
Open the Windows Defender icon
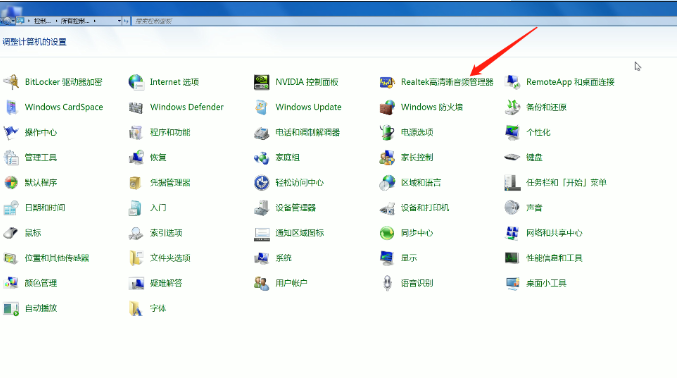click(x=136, y=107)
